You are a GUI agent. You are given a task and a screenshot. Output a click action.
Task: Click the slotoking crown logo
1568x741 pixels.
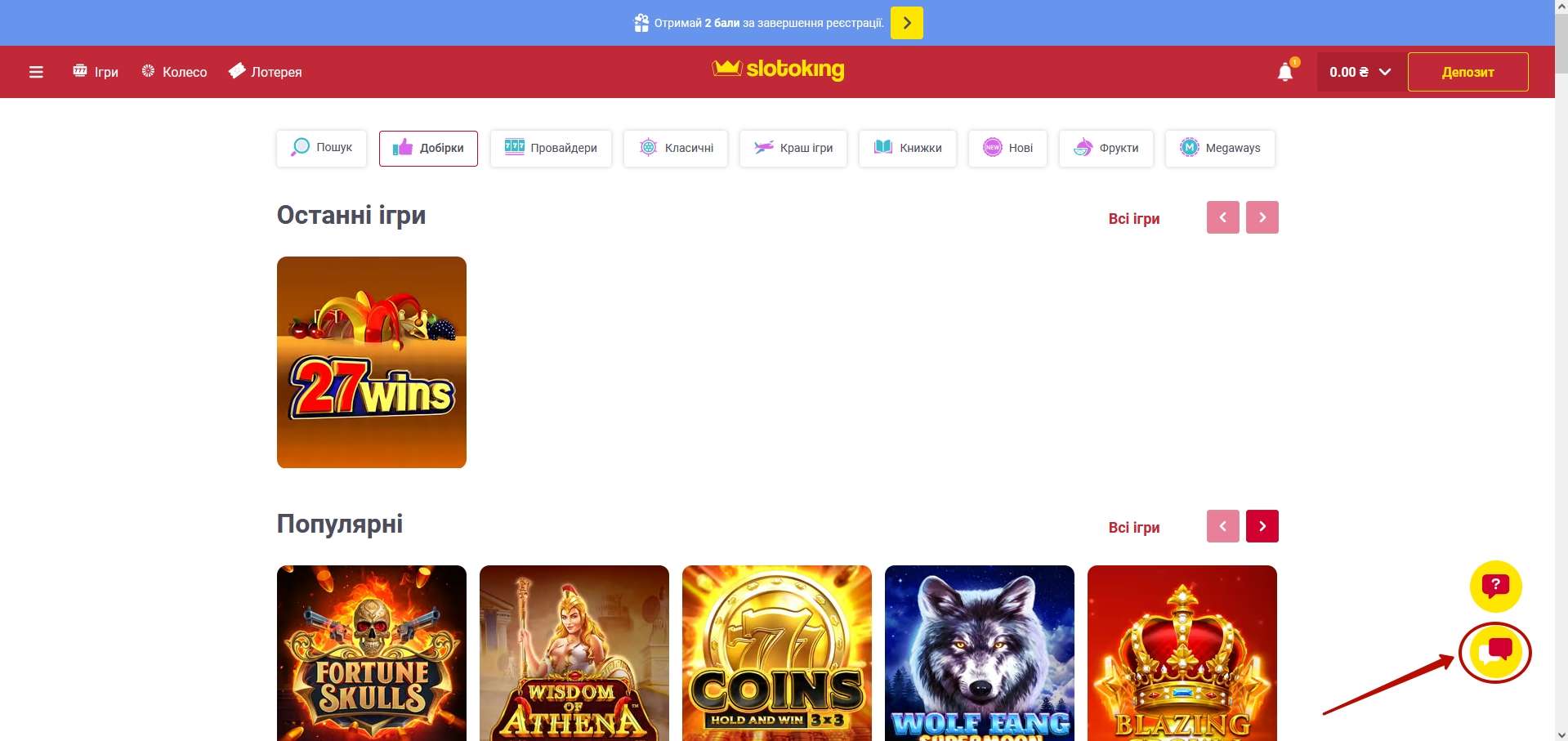click(x=778, y=69)
